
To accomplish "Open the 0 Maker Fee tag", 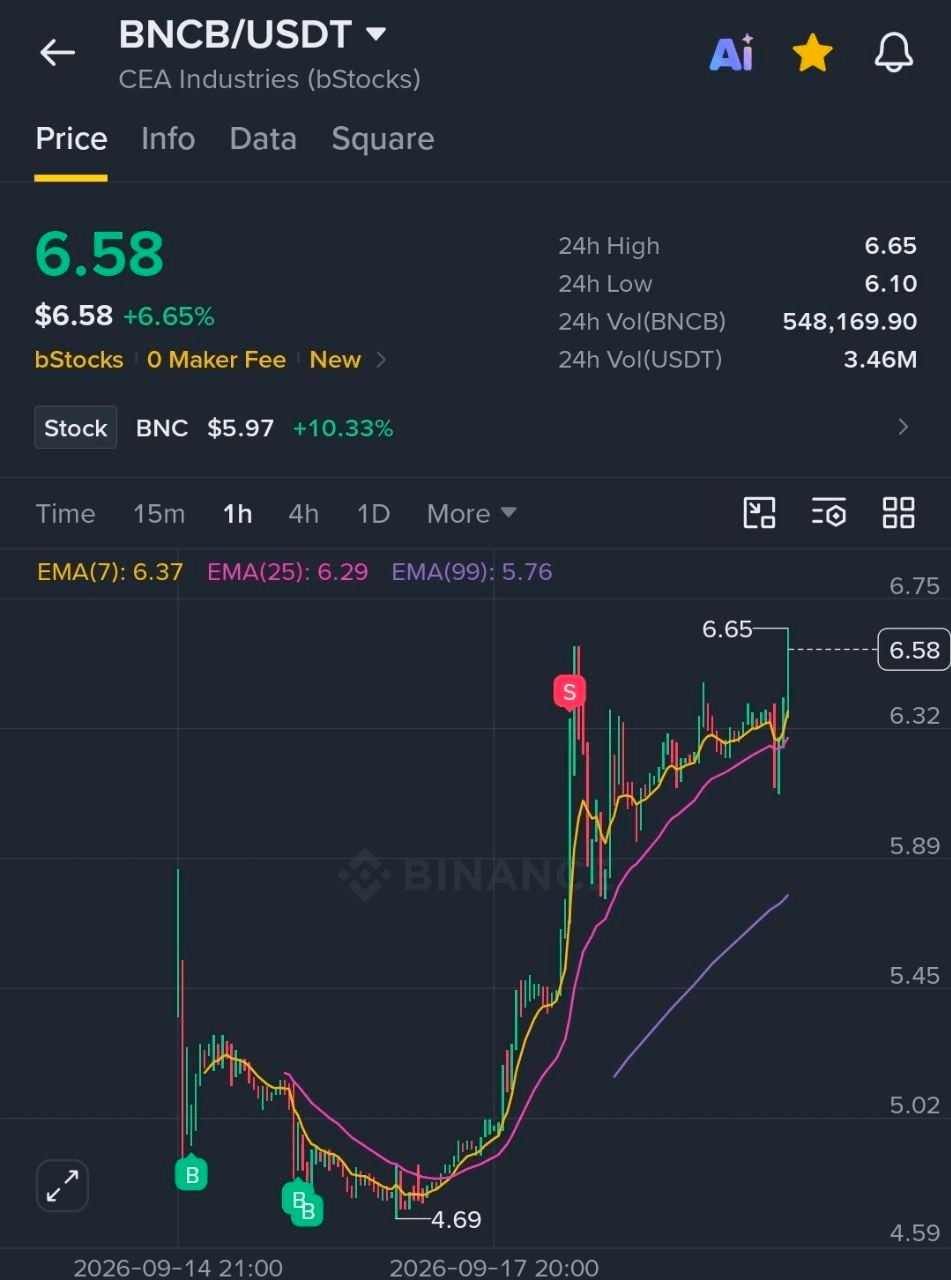I will point(216,360).
